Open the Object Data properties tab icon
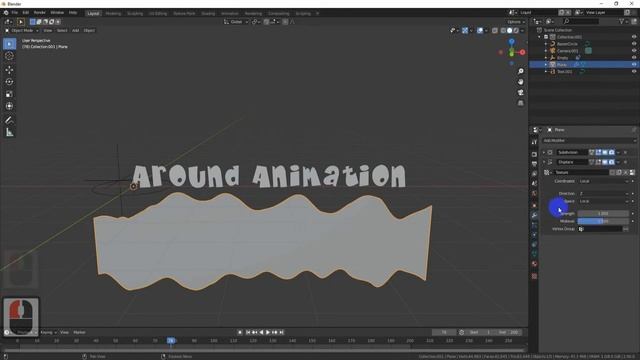Image resolution: width=640 pixels, height=360 pixels. click(x=534, y=254)
